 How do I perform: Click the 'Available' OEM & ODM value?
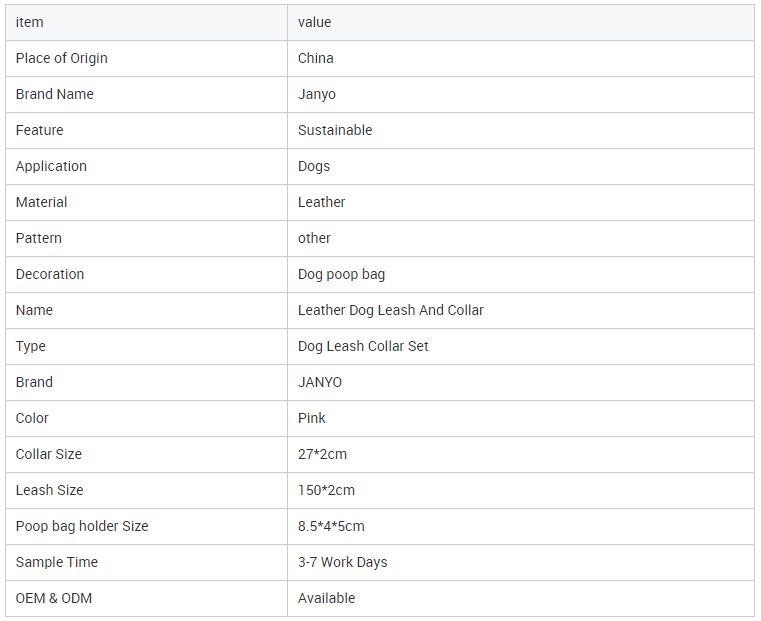326,598
